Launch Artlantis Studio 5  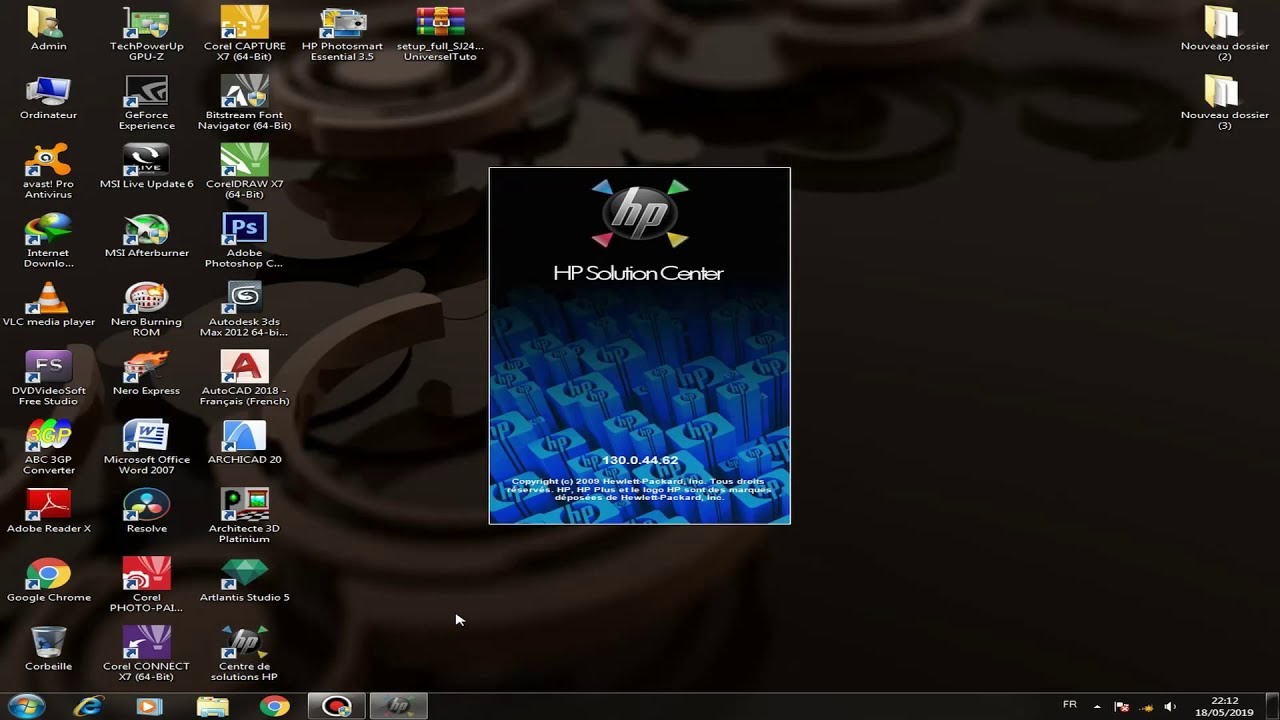pos(244,581)
